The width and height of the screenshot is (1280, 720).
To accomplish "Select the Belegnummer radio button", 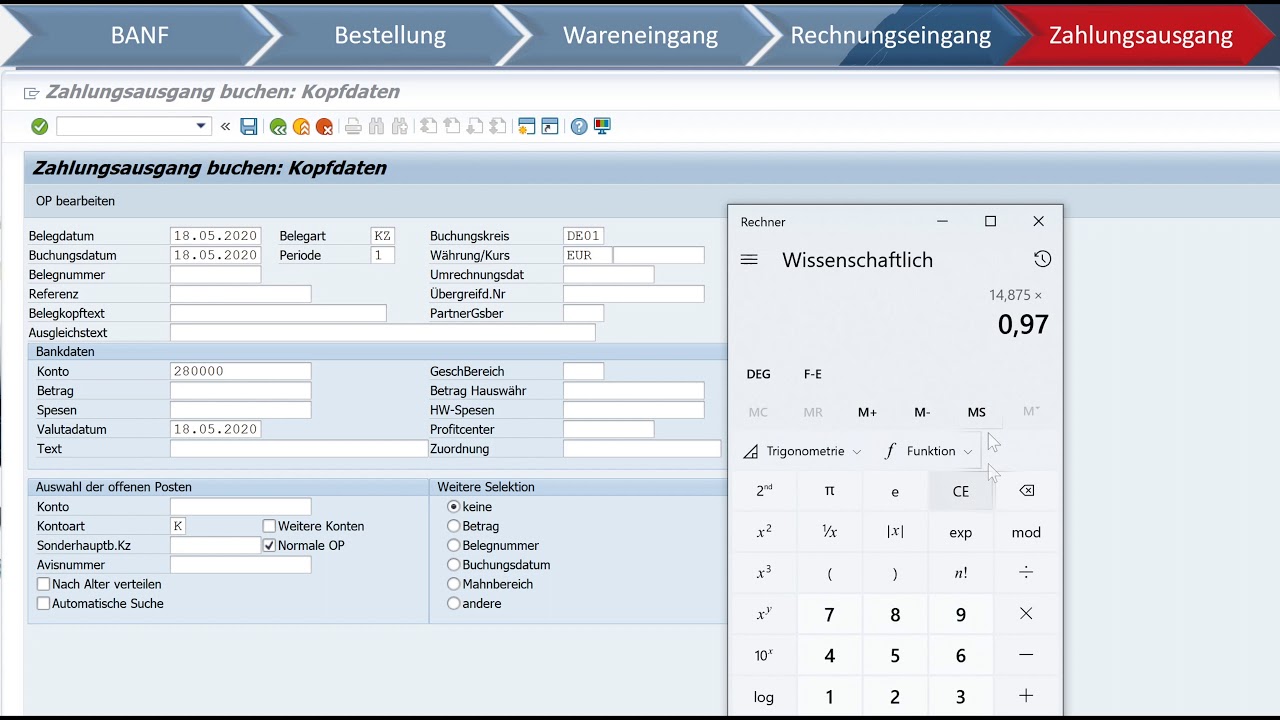I will click(453, 545).
